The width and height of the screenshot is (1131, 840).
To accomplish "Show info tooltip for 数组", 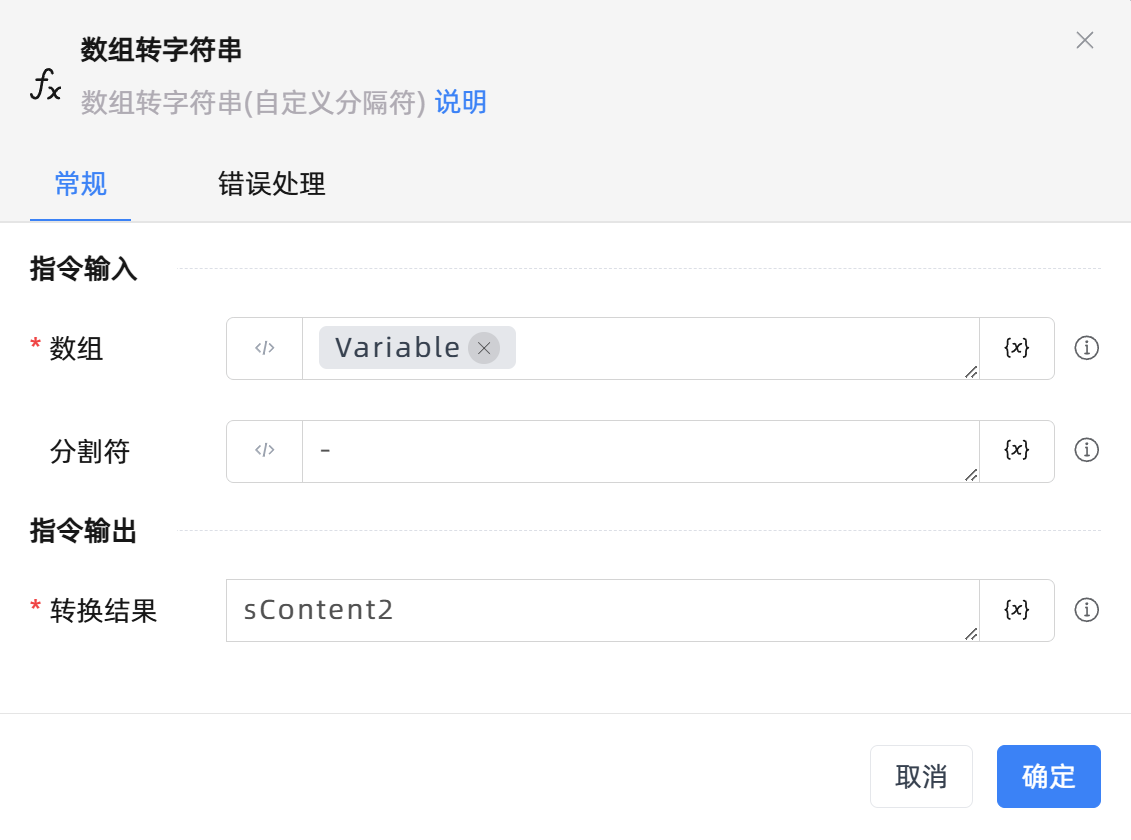I will (1086, 348).
